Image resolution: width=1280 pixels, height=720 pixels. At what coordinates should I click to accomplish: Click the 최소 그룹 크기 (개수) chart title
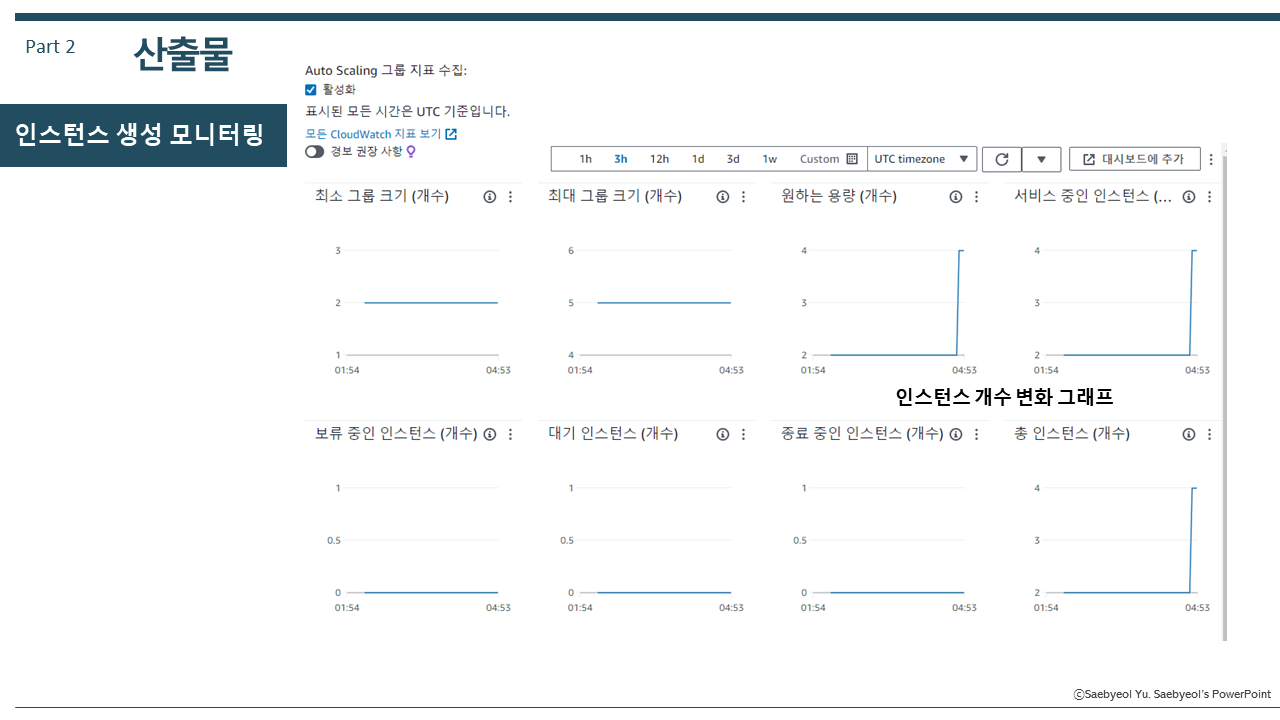tap(382, 197)
